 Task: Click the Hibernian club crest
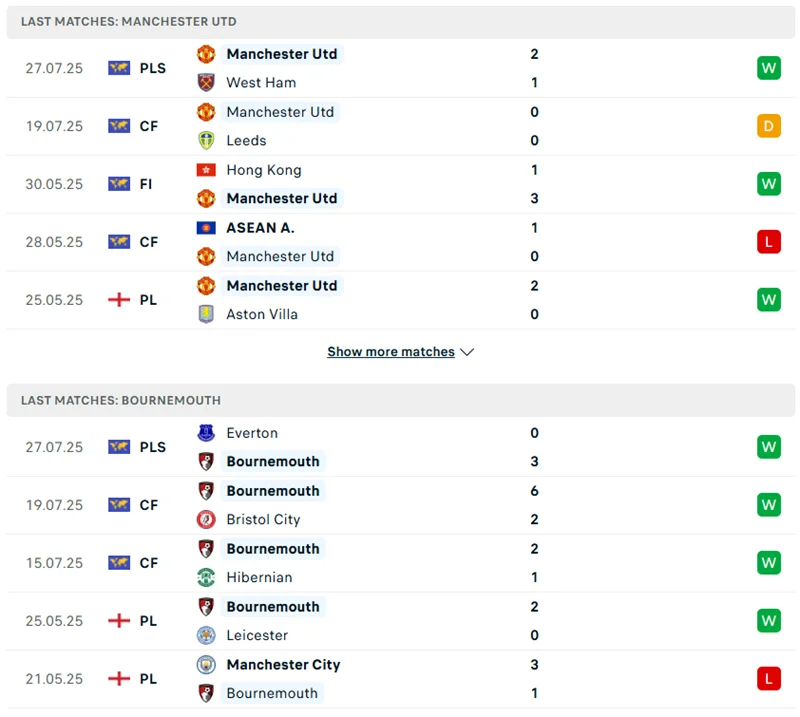click(x=206, y=578)
